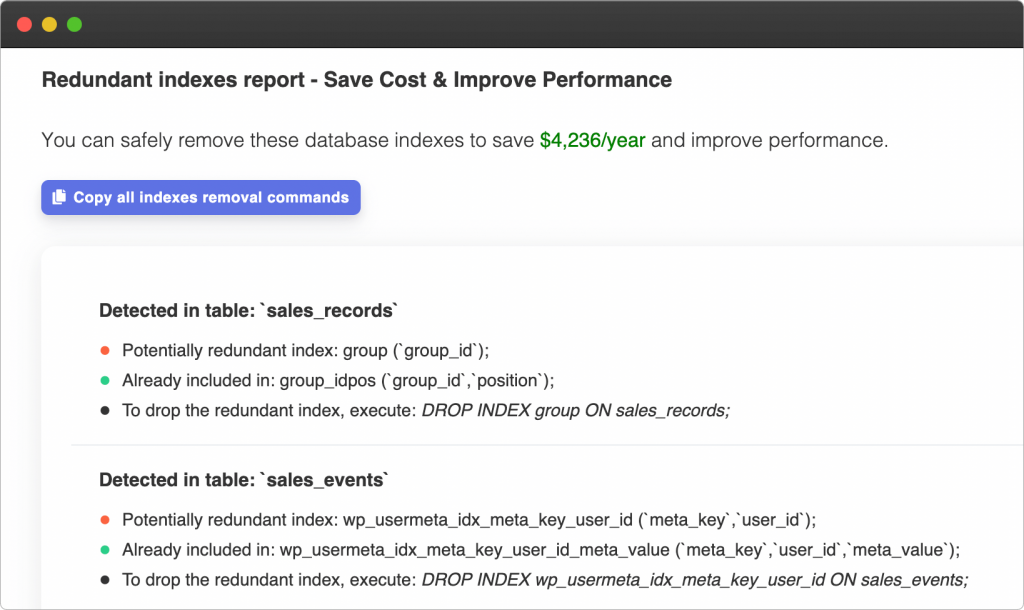Click the DROP INDEX wp_usermeta command for sales_events
The width and height of the screenshot is (1024, 610).
click(x=695, y=580)
